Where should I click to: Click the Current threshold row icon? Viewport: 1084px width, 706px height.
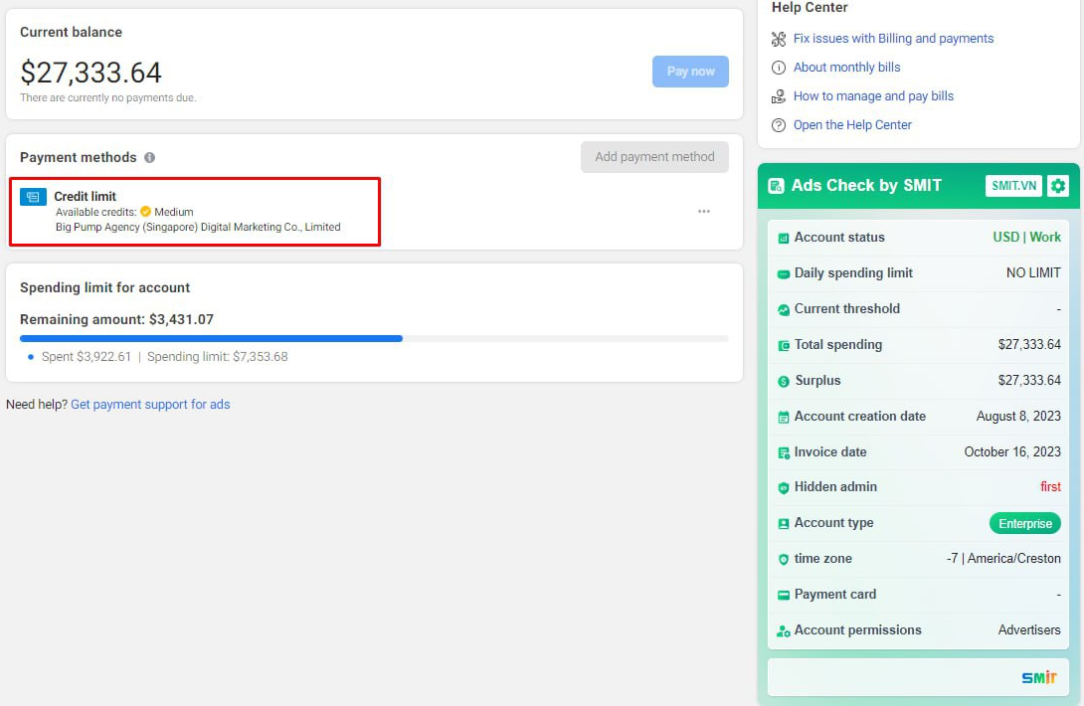[783, 310]
